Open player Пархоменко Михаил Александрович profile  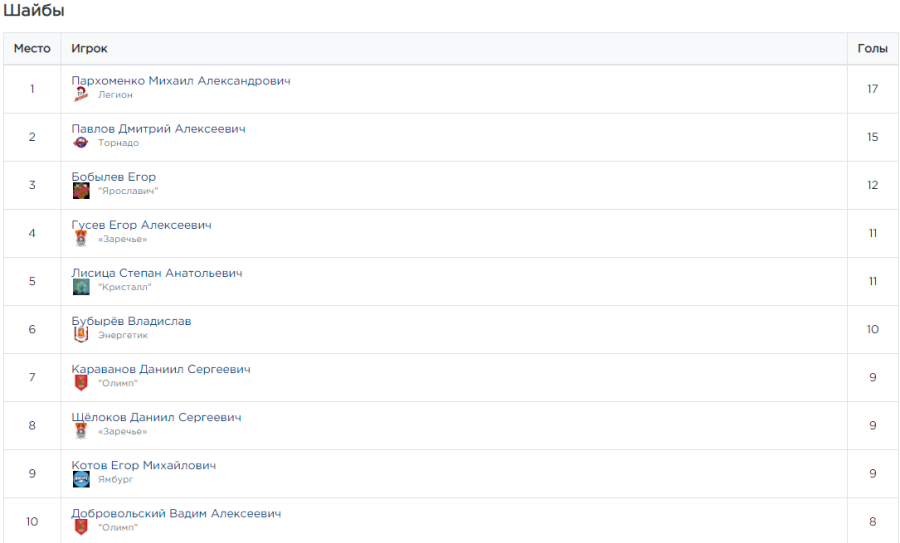point(181,80)
